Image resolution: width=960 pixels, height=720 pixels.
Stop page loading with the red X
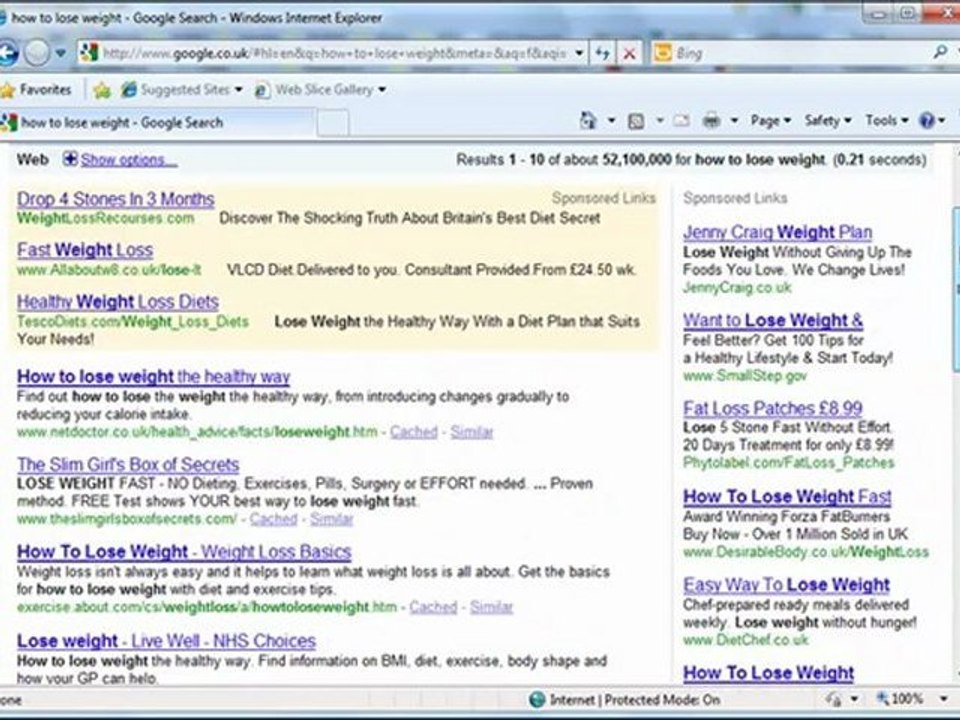[x=629, y=53]
